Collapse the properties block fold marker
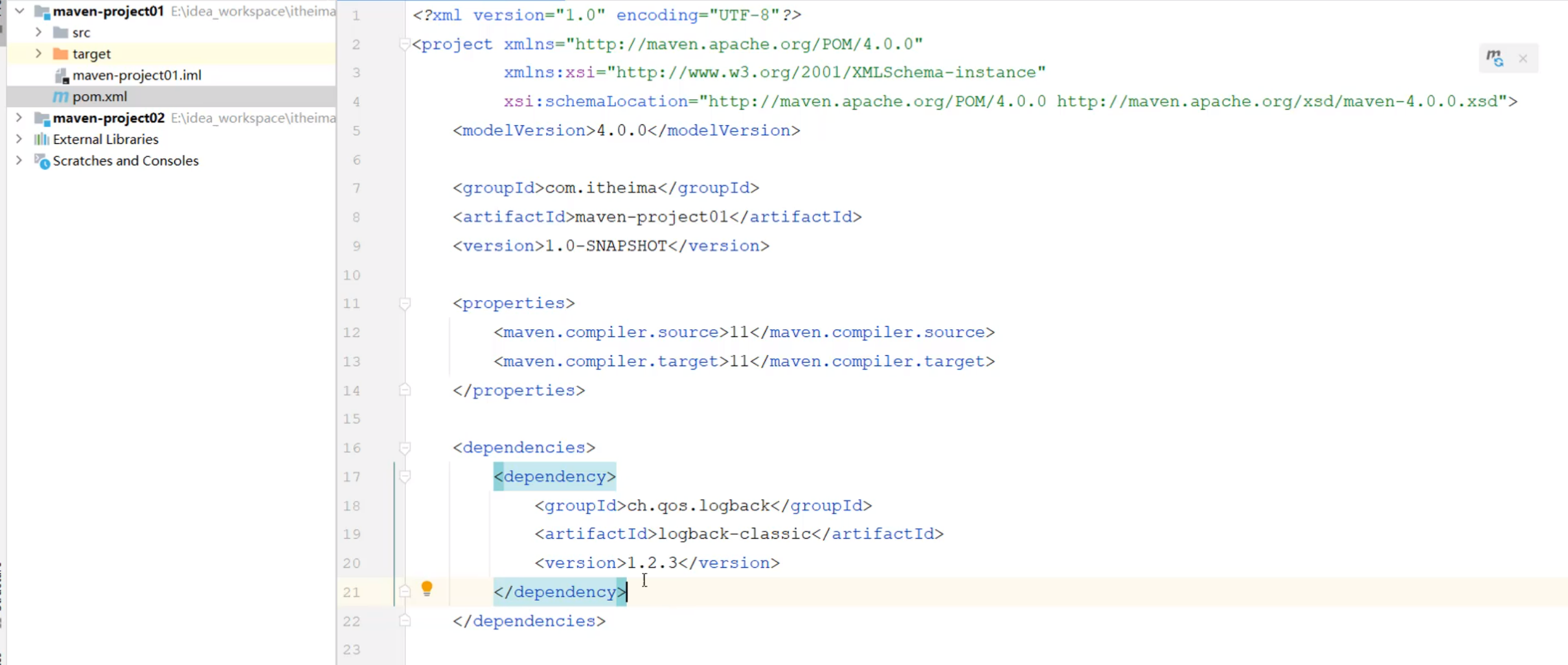The height and width of the screenshot is (665, 1568). click(x=405, y=303)
